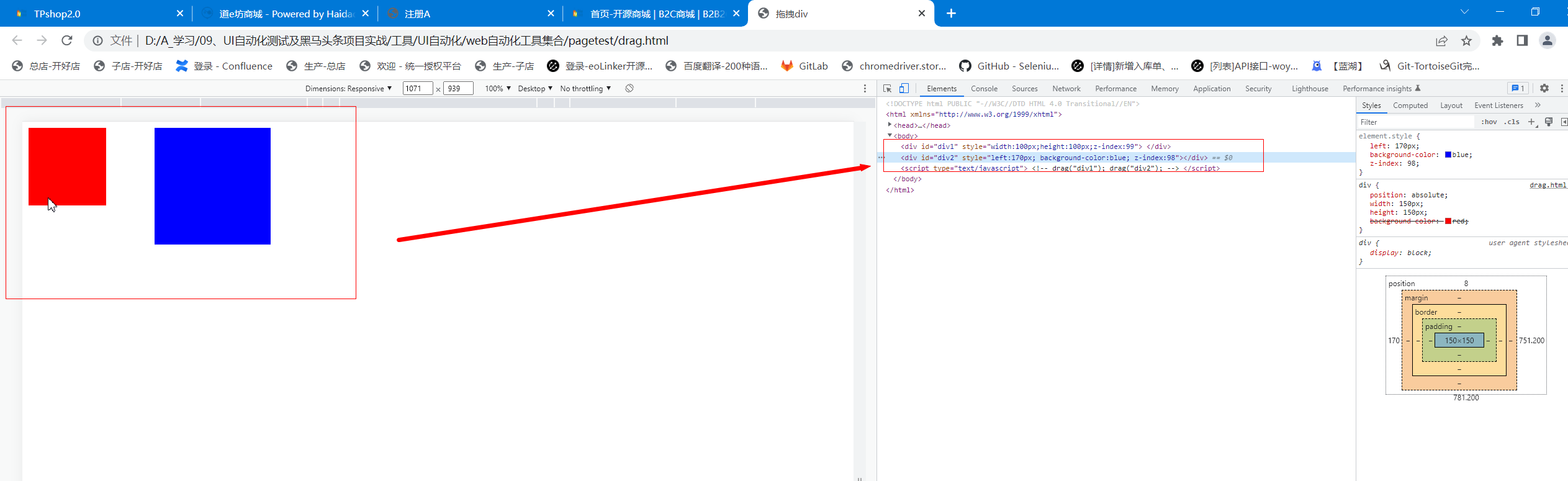Open device toolbar more options menu
This screenshot has width=1568, height=481.
pos(865,88)
